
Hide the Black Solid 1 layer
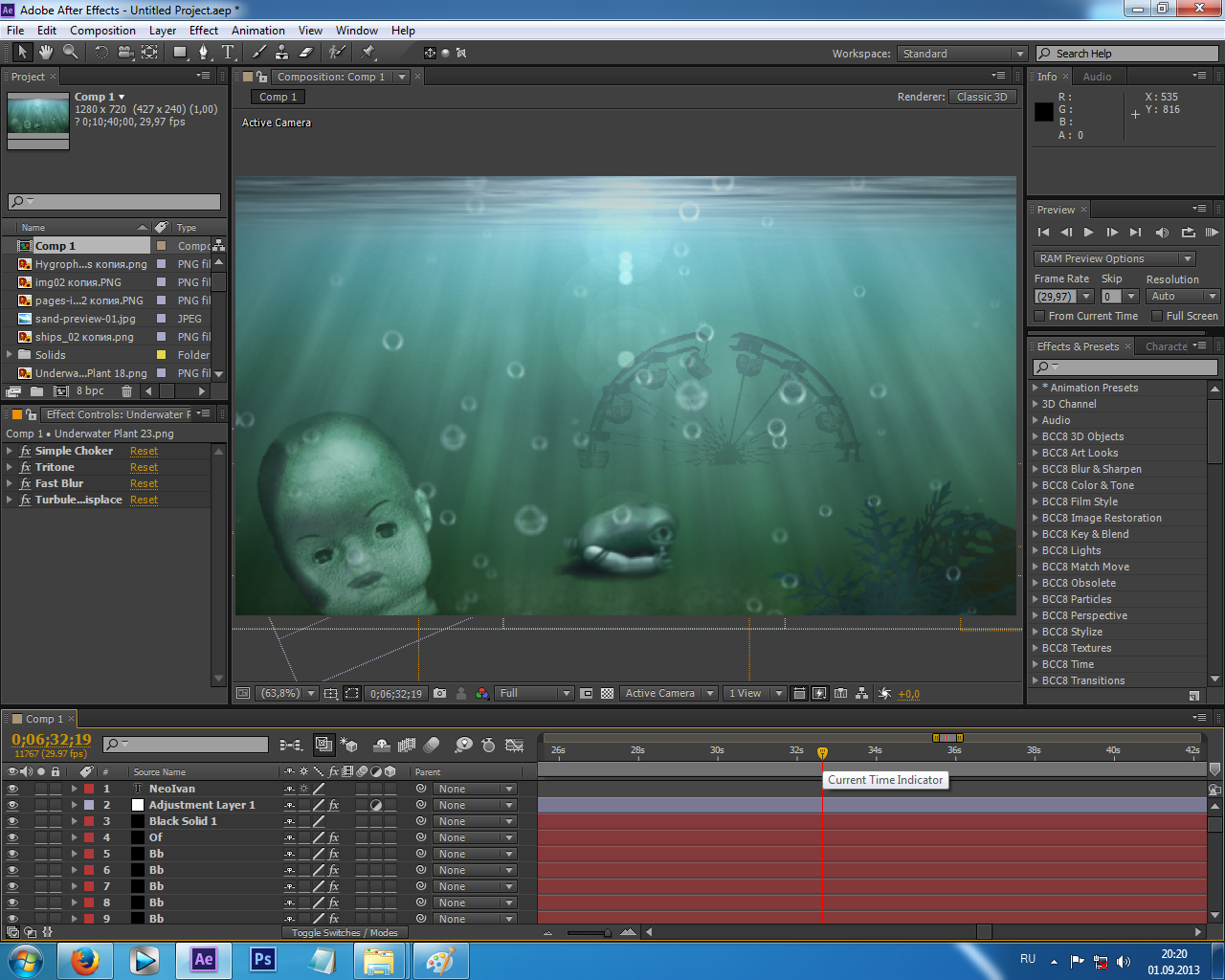point(12,821)
